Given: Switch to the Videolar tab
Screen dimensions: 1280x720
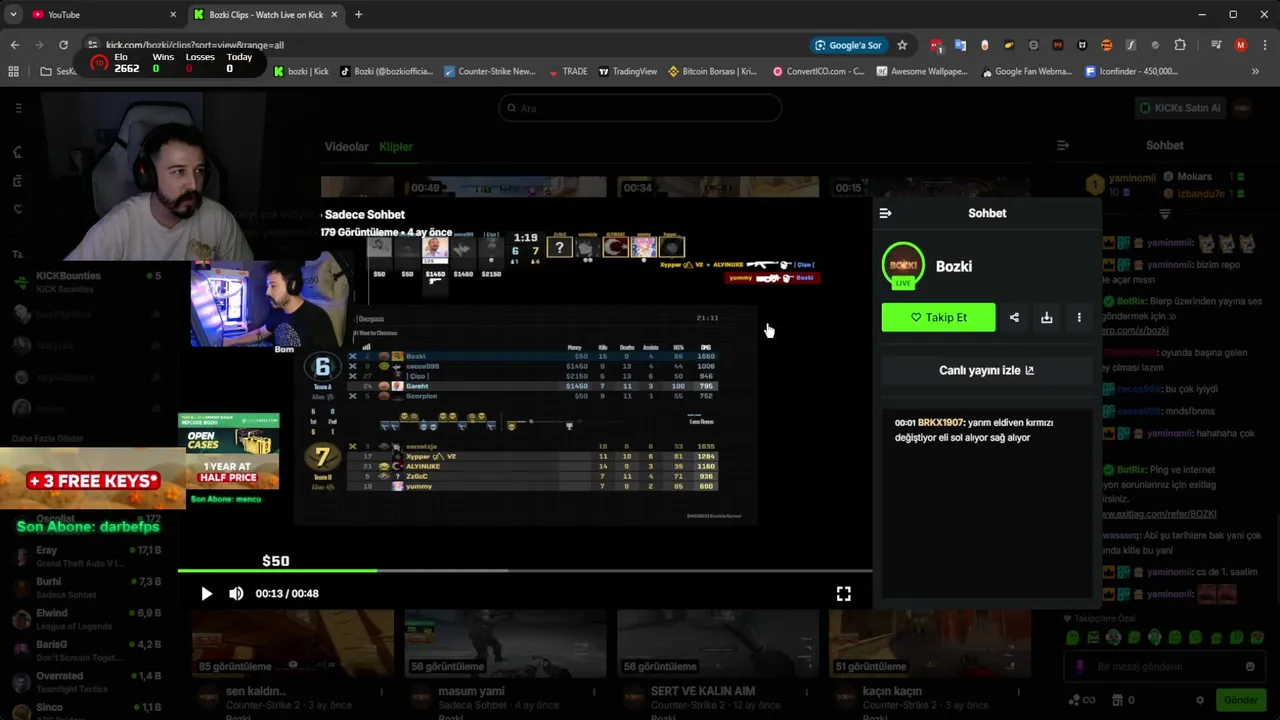Looking at the screenshot, I should click(x=346, y=147).
